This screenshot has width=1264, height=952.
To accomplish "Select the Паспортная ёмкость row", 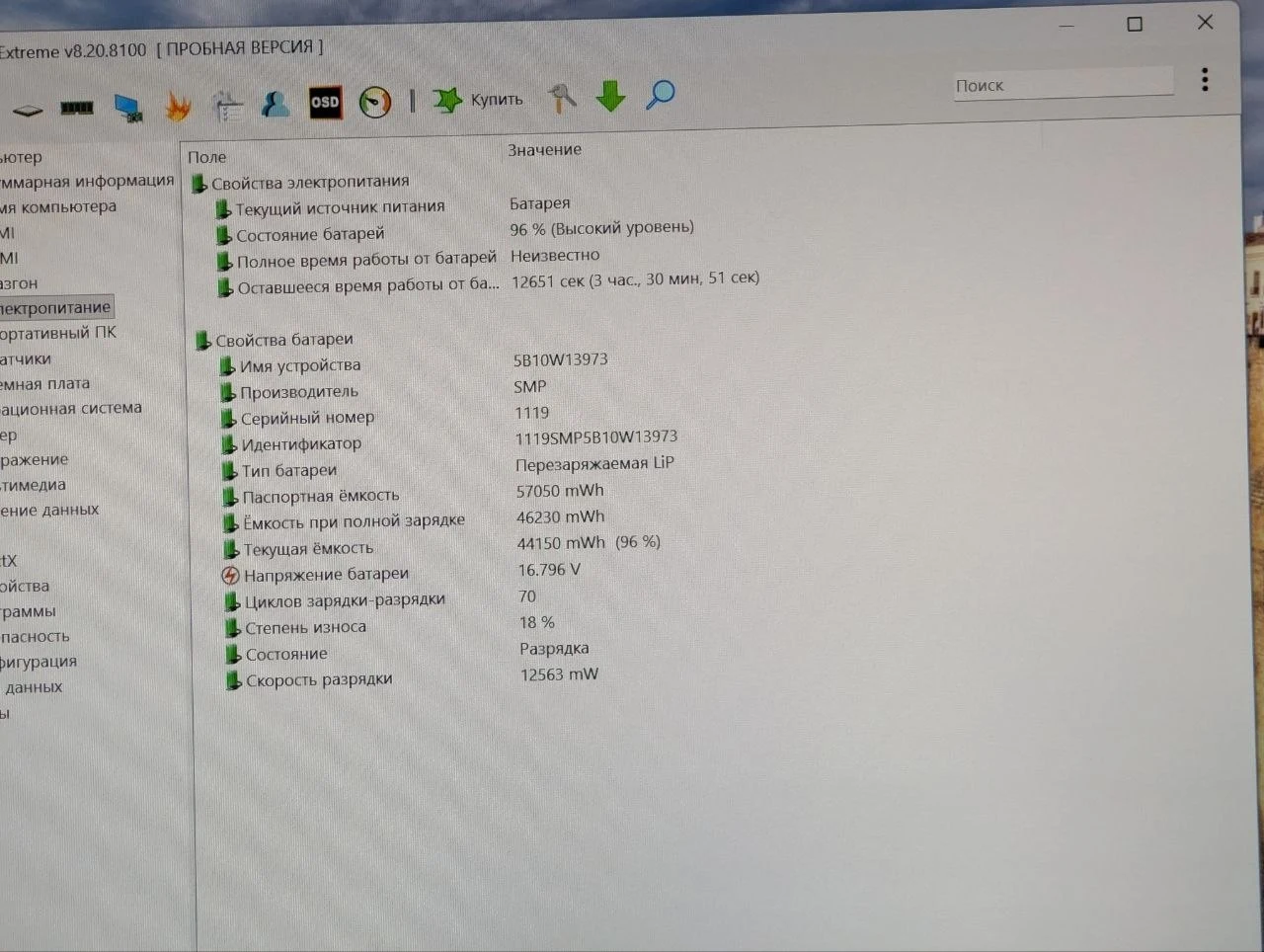I will pyautogui.click(x=414, y=494).
